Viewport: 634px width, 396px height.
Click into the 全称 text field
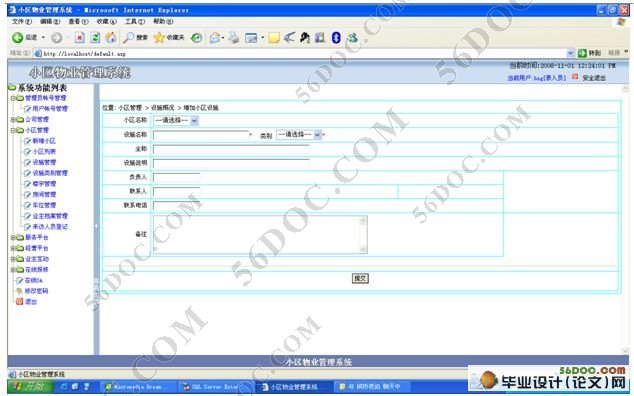point(231,149)
